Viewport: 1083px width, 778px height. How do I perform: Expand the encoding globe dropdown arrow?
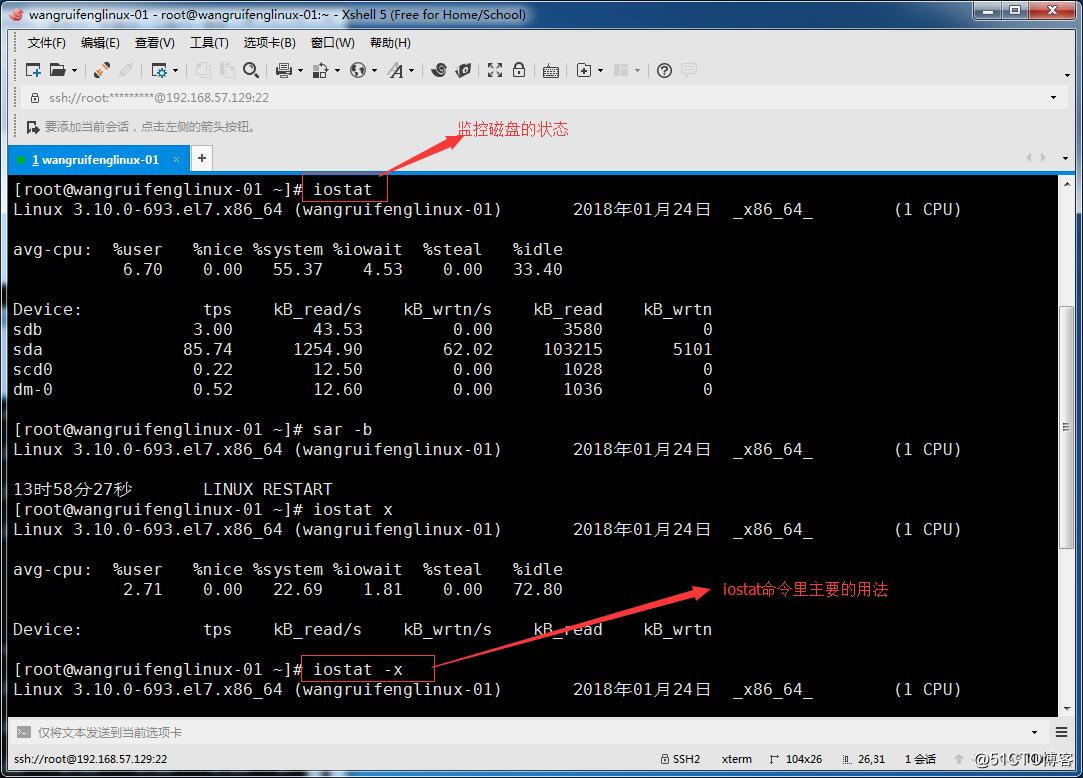click(x=374, y=70)
